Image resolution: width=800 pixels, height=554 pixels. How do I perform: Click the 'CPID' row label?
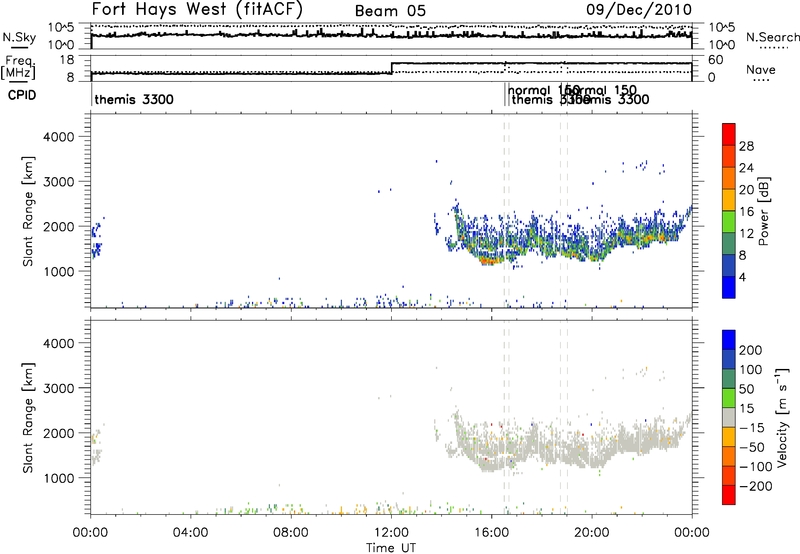(22, 95)
